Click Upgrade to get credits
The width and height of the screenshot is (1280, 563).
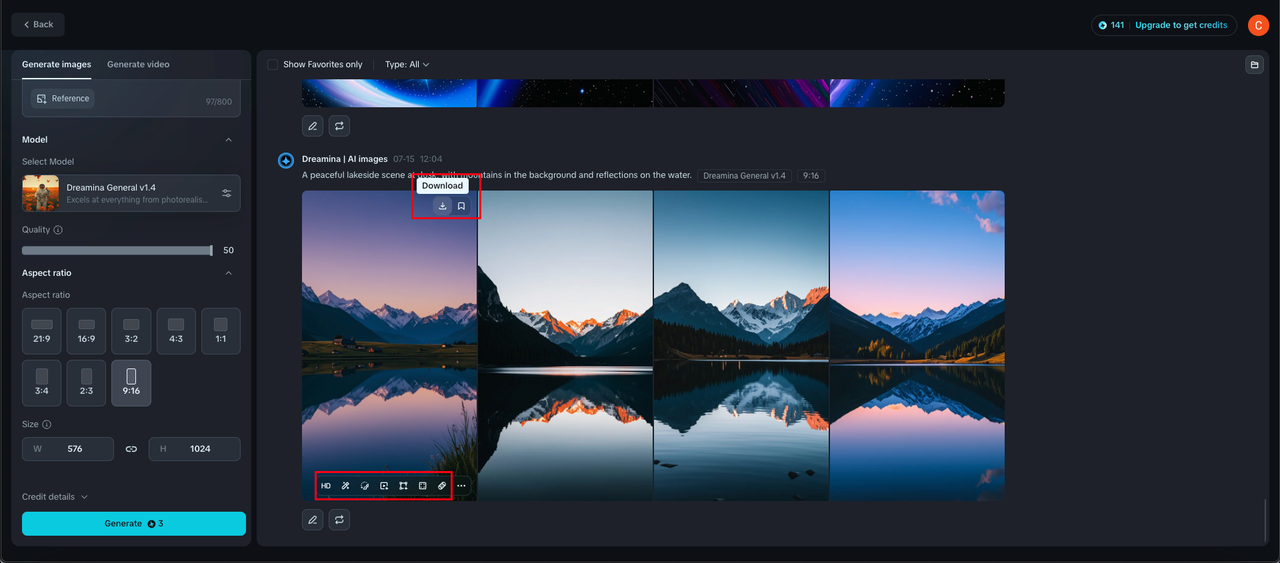(1180, 25)
